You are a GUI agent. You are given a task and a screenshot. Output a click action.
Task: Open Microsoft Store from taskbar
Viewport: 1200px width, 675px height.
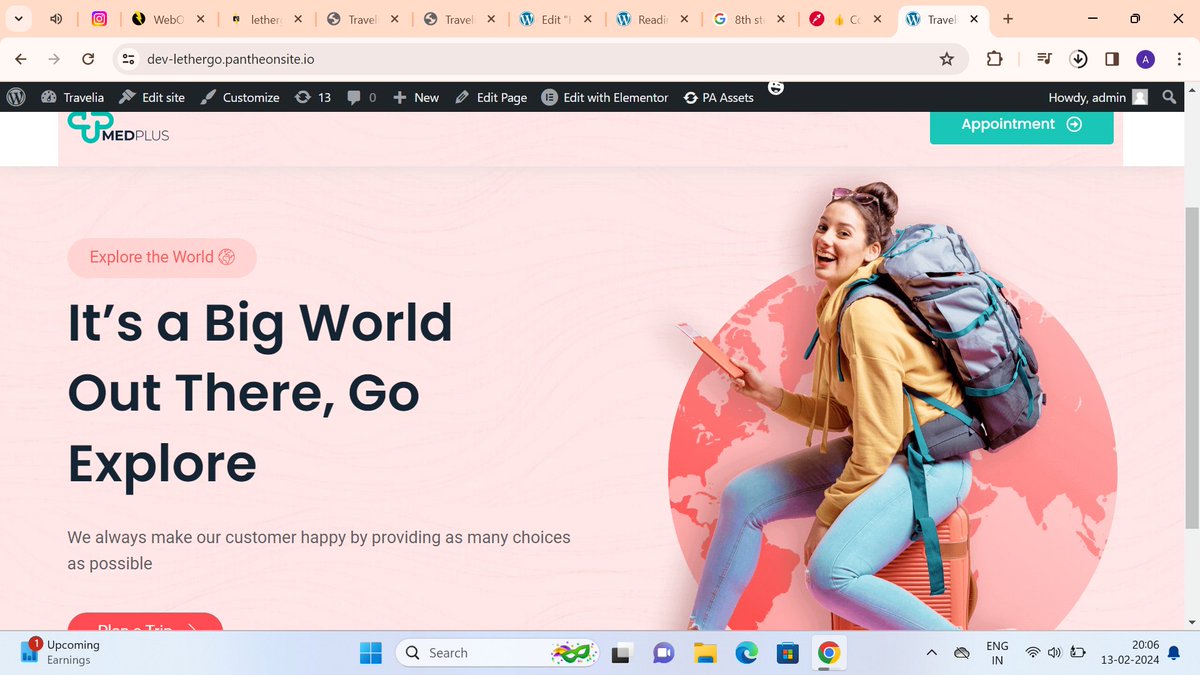point(787,653)
